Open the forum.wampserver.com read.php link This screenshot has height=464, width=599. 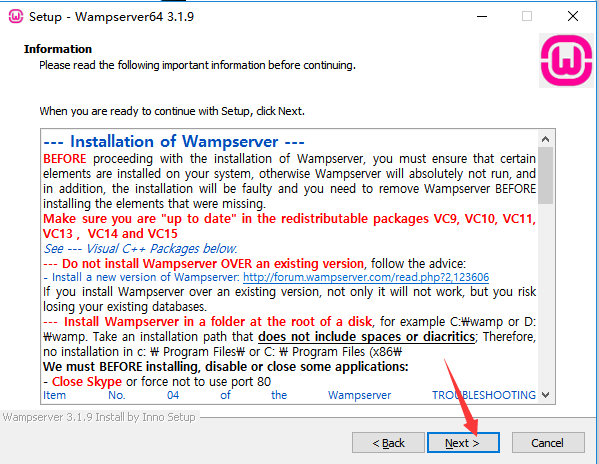coord(366,277)
